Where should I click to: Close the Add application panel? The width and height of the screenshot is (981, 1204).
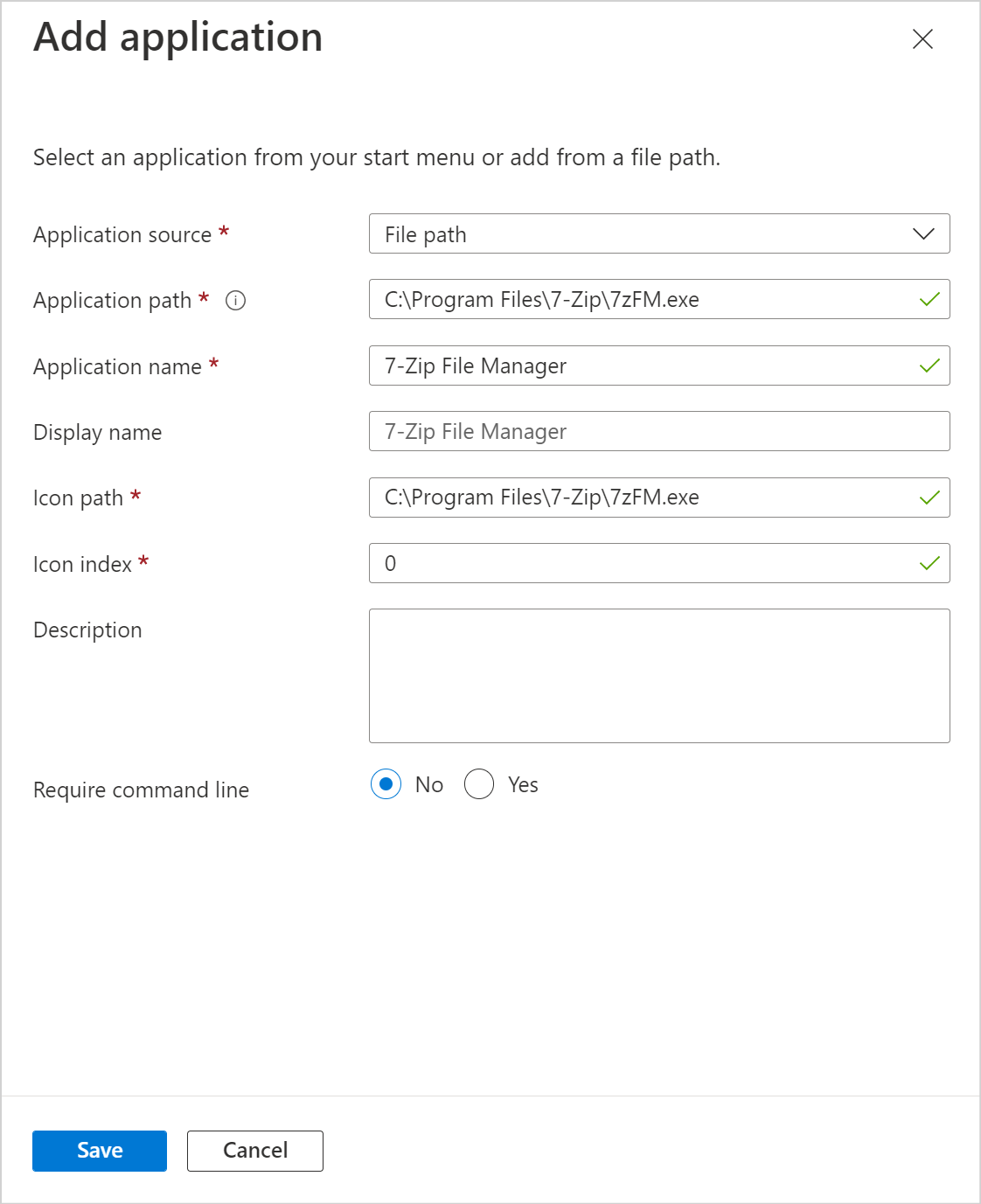click(922, 39)
